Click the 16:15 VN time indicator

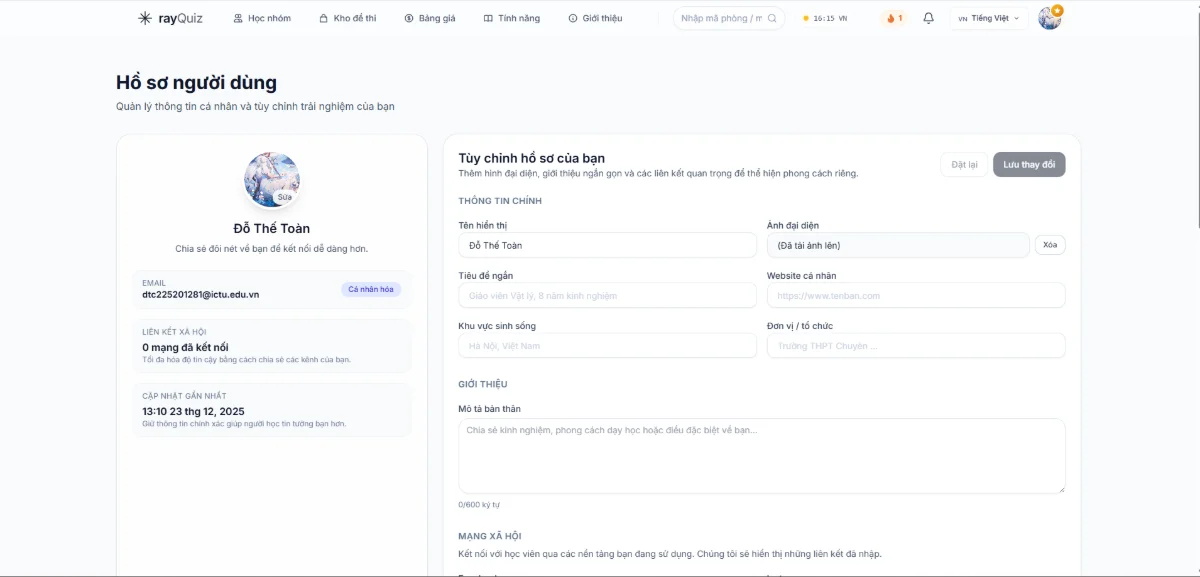pos(824,17)
